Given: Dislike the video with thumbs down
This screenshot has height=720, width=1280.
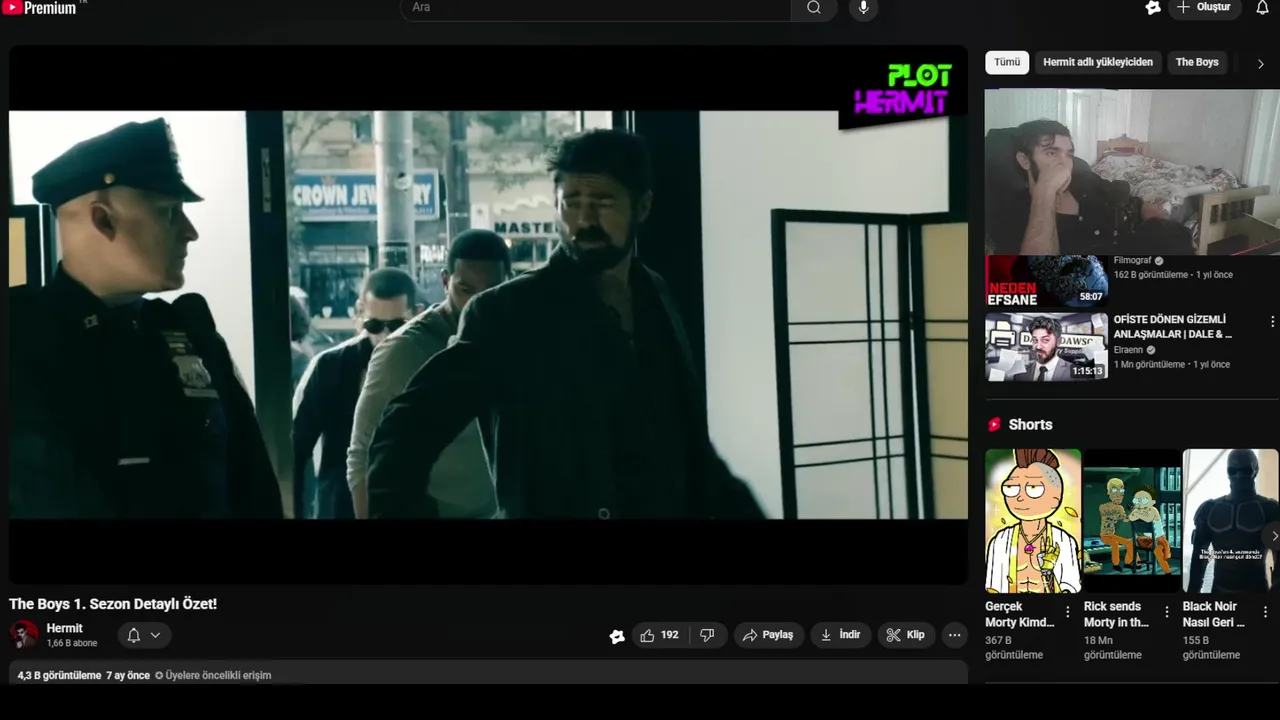Looking at the screenshot, I should pyautogui.click(x=707, y=635).
